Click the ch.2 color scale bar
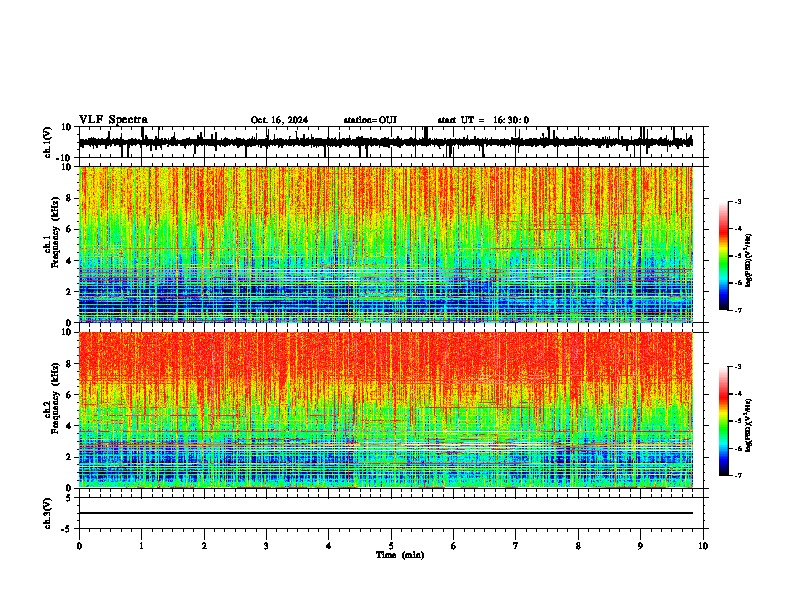The width and height of the screenshot is (792, 612). (x=724, y=421)
